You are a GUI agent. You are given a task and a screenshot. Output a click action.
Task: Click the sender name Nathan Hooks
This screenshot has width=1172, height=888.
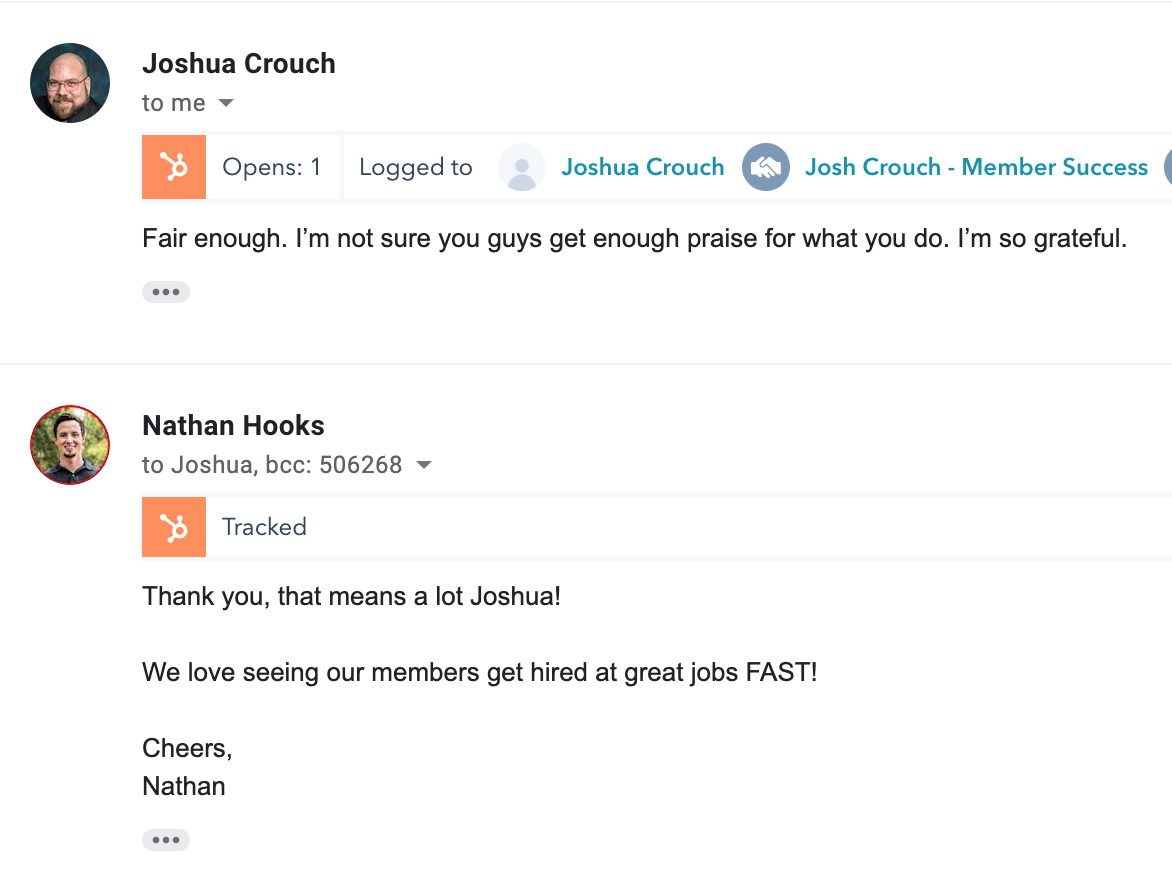233,425
